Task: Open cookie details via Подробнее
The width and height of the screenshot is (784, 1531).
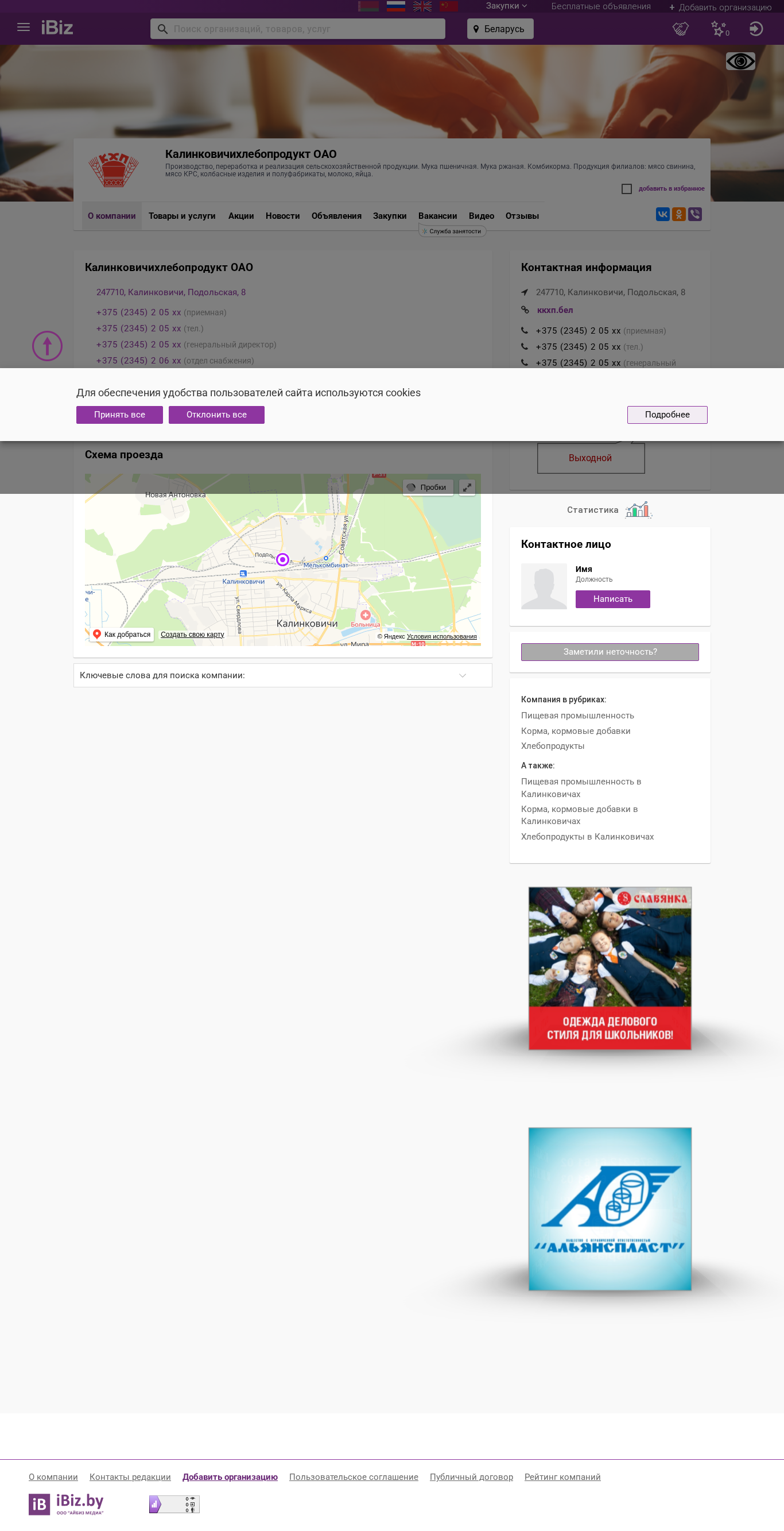Action: tap(667, 415)
